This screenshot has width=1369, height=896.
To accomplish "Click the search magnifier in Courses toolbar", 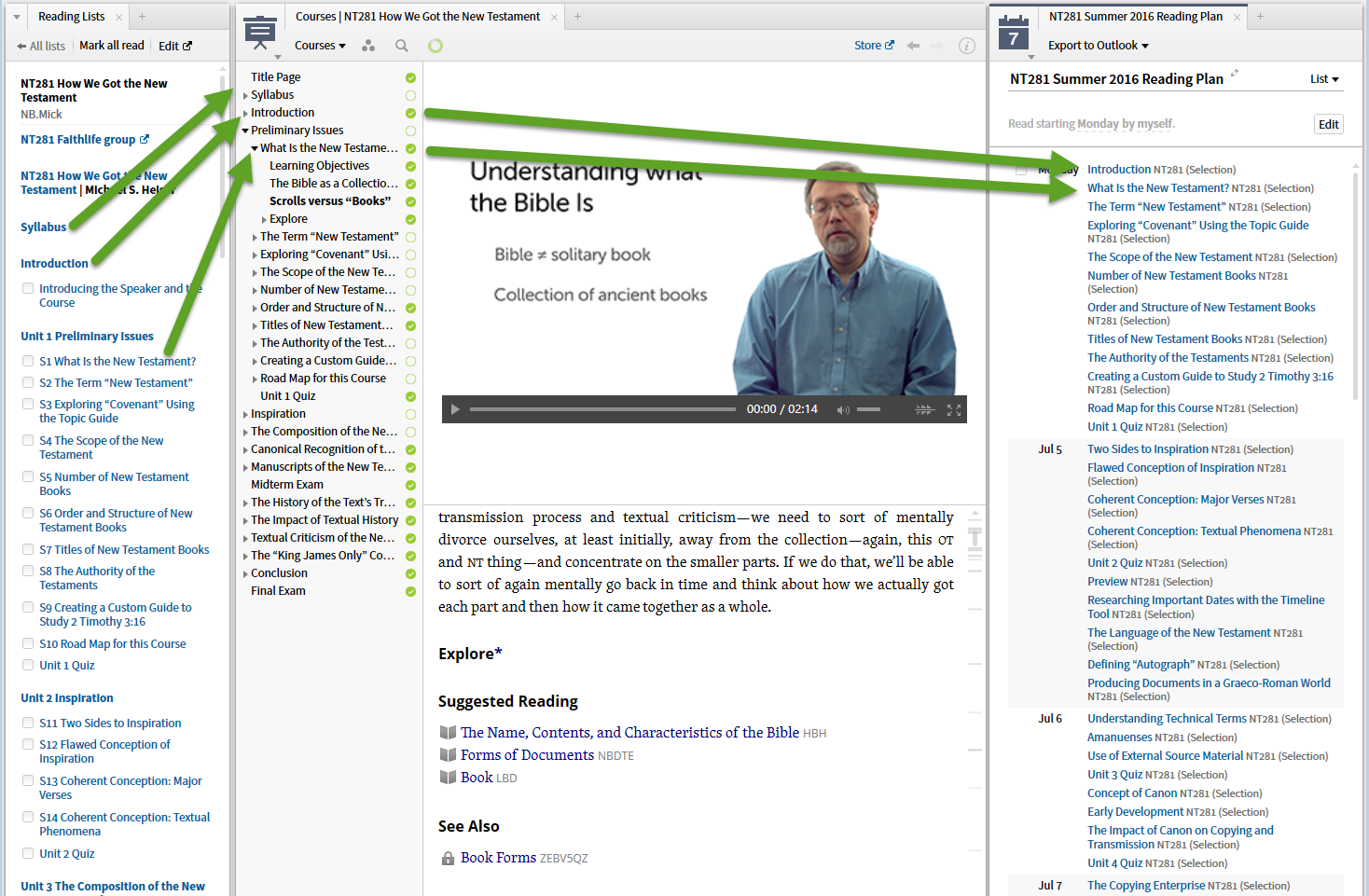I will (401, 46).
